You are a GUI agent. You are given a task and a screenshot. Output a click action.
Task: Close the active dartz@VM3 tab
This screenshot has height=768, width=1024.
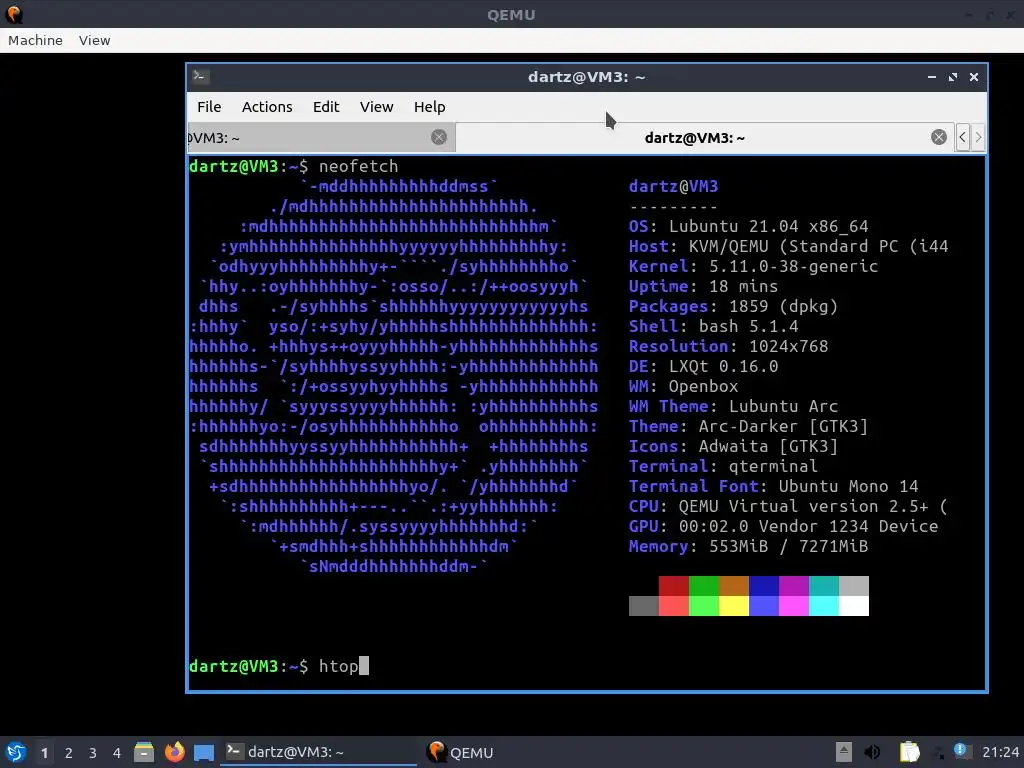[938, 137]
